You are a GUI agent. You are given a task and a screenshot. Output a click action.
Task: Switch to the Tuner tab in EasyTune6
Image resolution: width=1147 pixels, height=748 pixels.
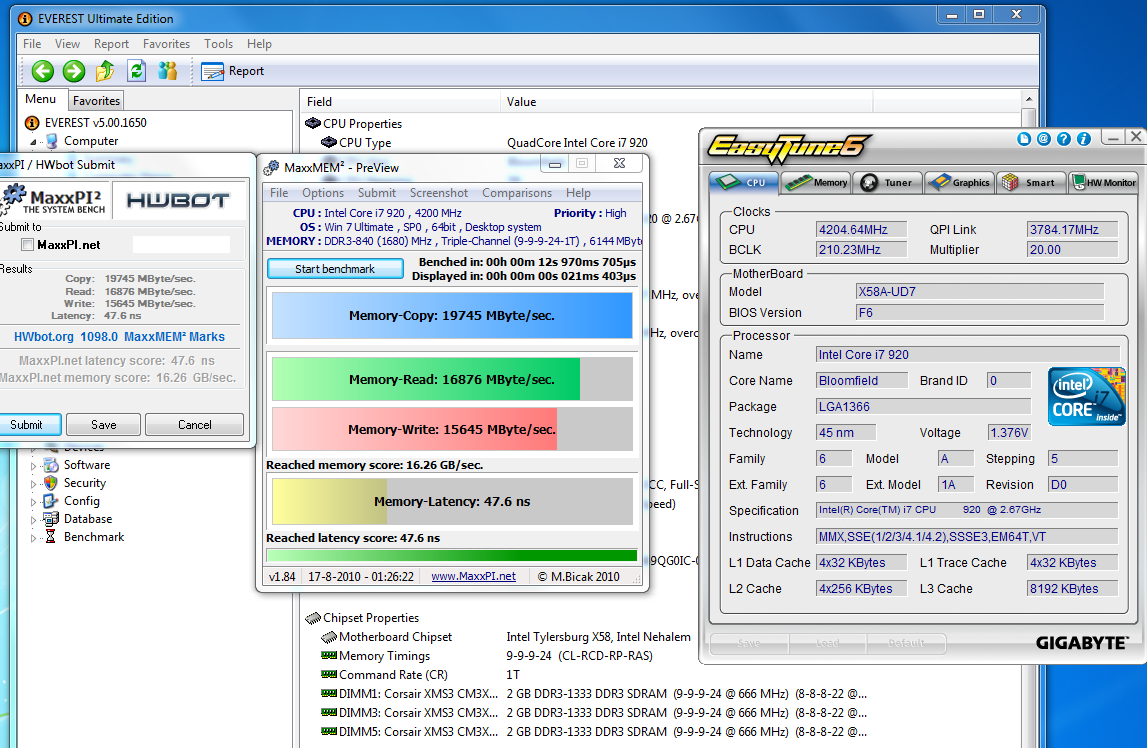(887, 182)
